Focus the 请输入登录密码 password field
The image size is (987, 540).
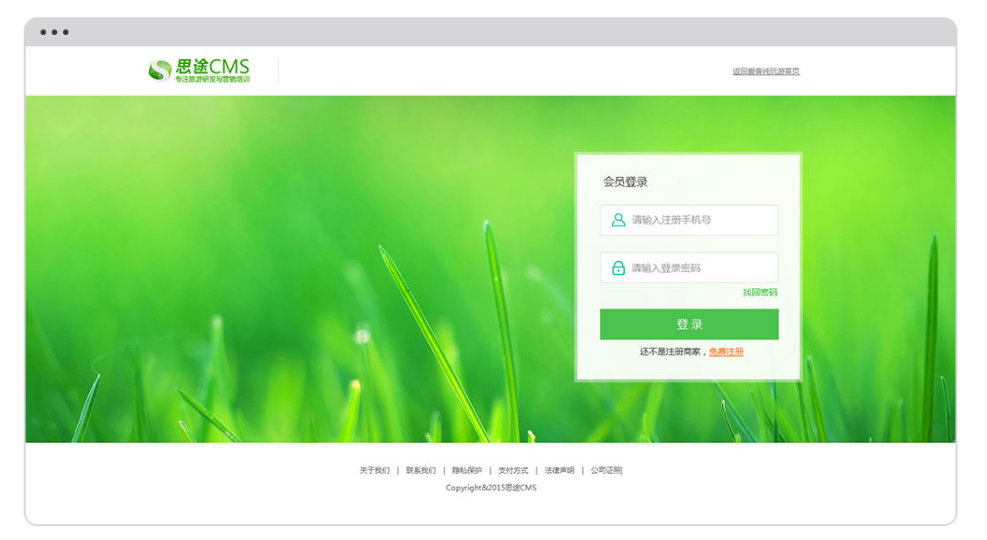700,268
